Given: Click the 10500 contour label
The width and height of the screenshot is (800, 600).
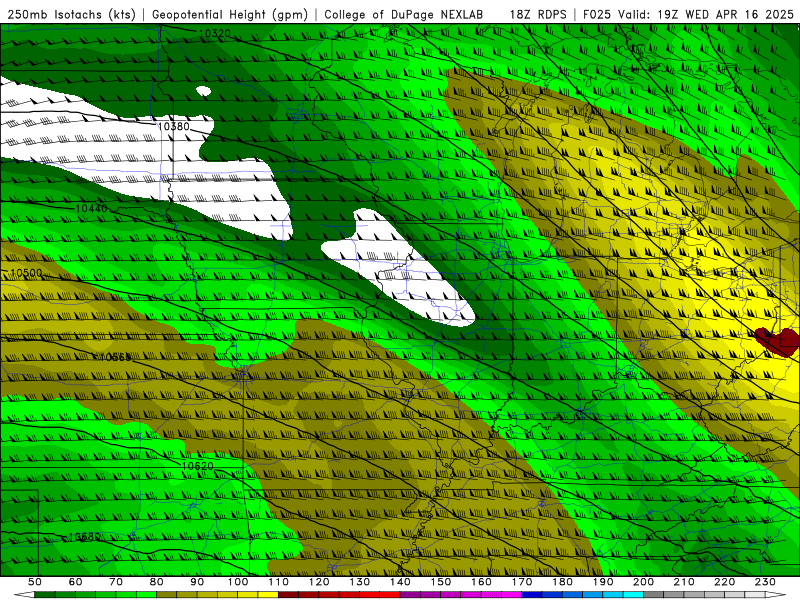Looking at the screenshot, I should pos(26,273).
